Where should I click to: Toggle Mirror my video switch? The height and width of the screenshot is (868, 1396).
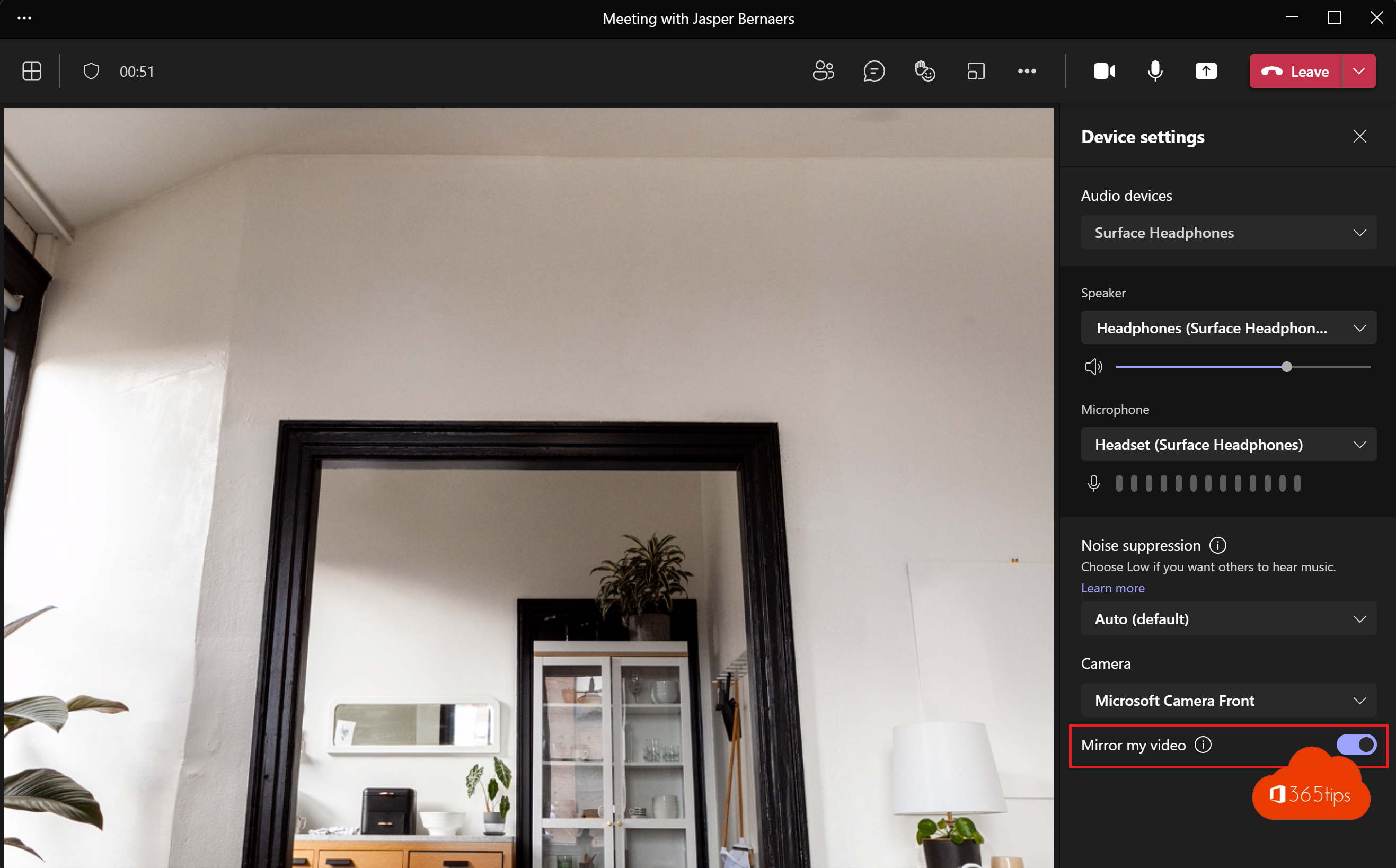point(1356,744)
